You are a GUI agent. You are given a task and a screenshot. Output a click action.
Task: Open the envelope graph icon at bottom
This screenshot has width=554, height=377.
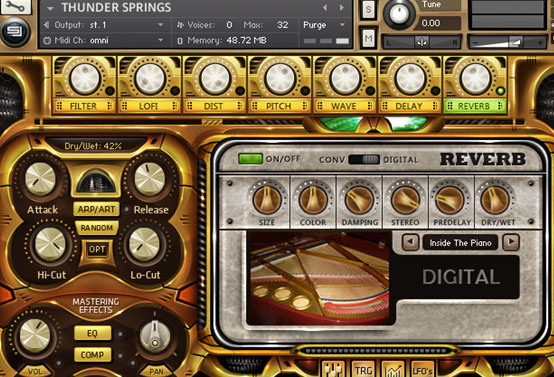point(393,369)
